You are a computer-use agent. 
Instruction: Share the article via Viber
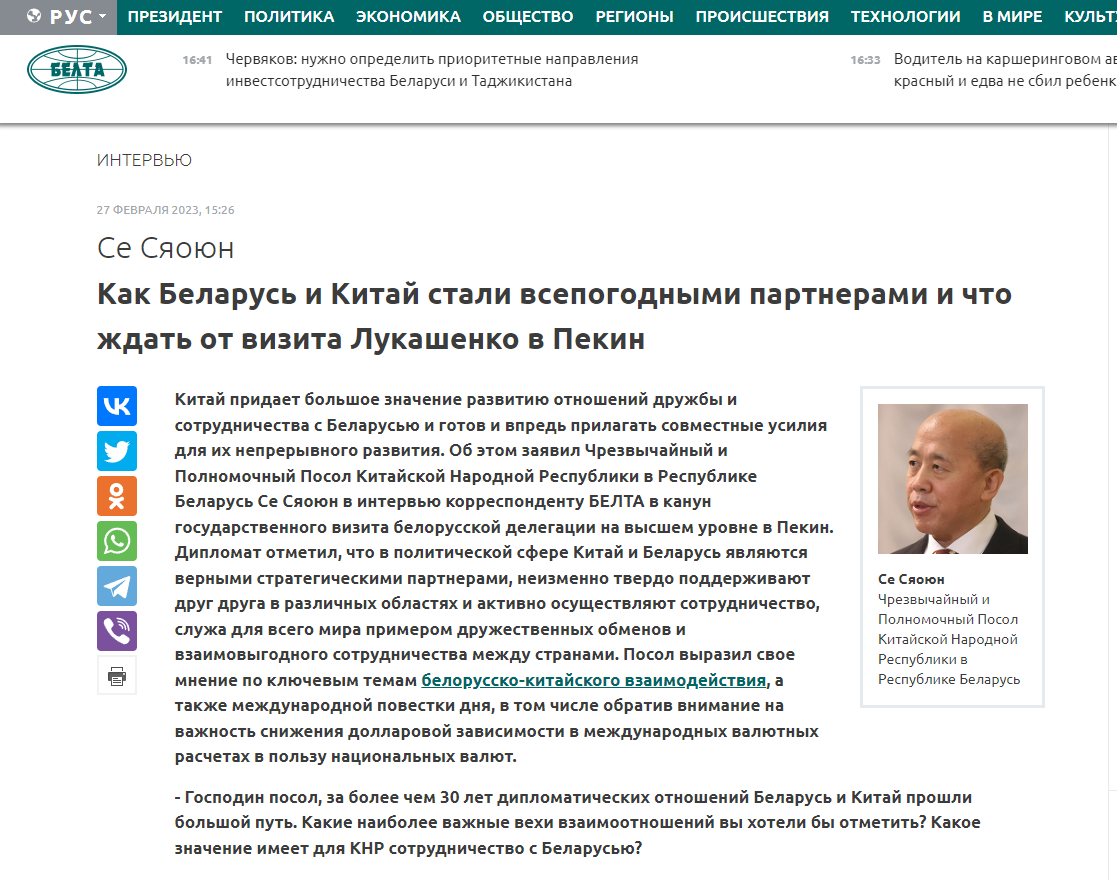click(x=117, y=631)
